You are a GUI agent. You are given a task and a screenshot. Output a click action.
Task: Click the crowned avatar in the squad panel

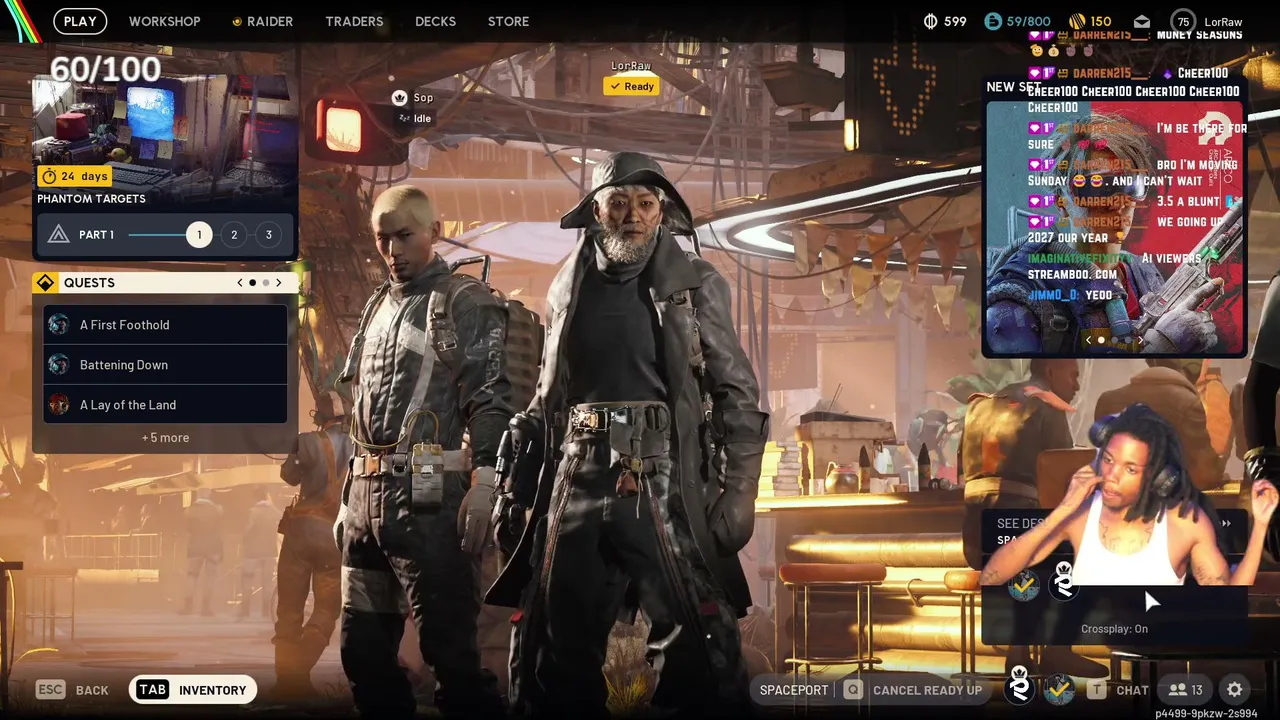[1064, 584]
